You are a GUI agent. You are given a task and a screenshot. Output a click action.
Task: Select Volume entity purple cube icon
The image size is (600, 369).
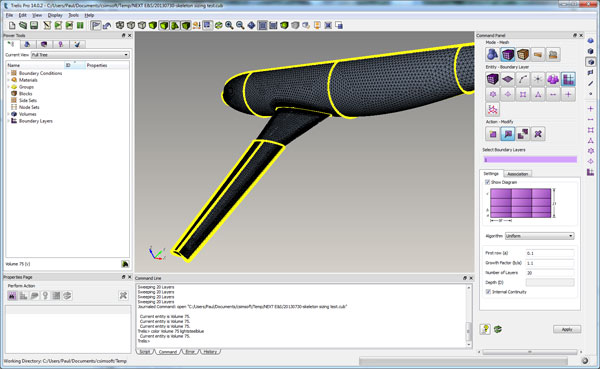(x=492, y=79)
